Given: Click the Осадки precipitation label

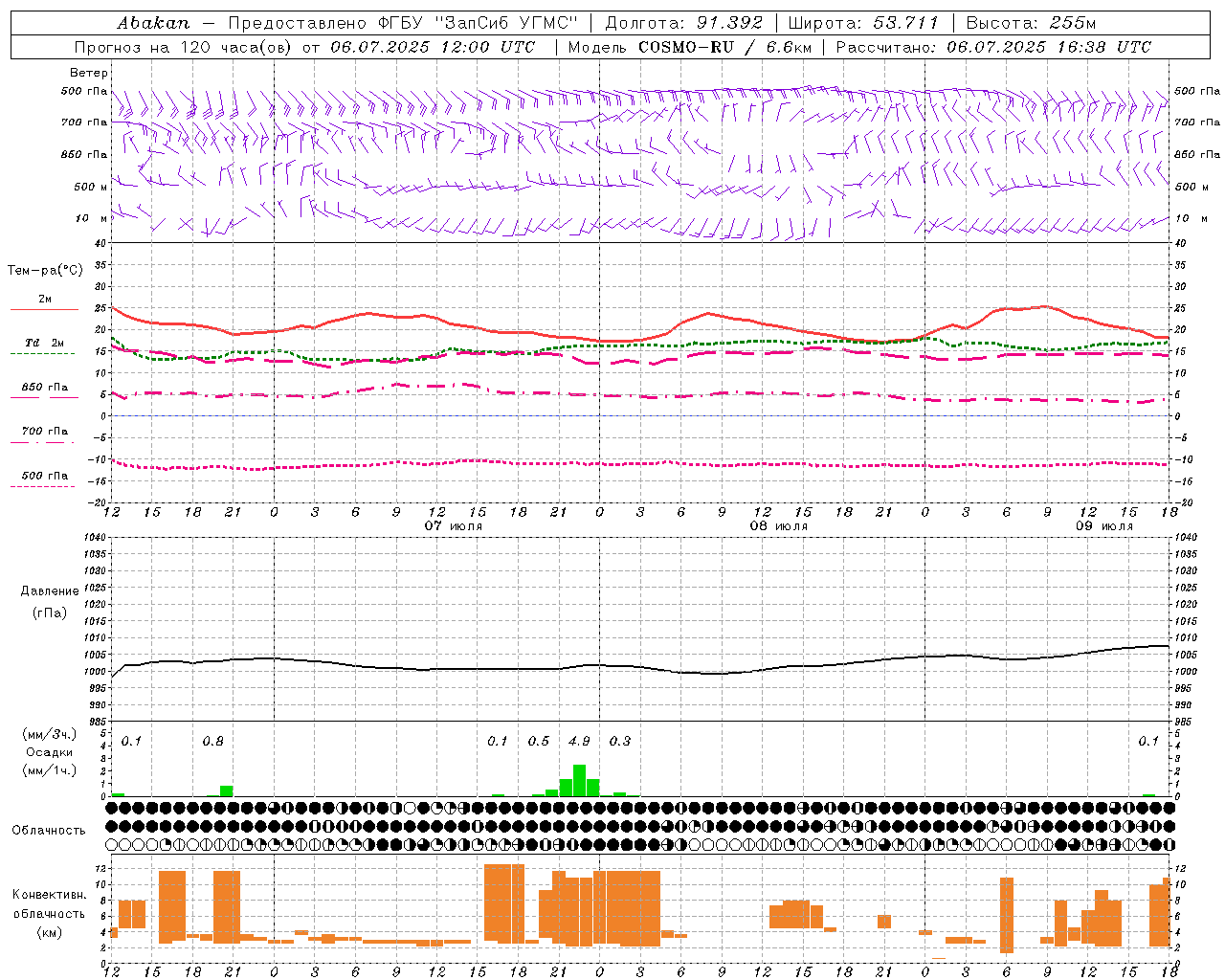Looking at the screenshot, I should coord(50,752).
